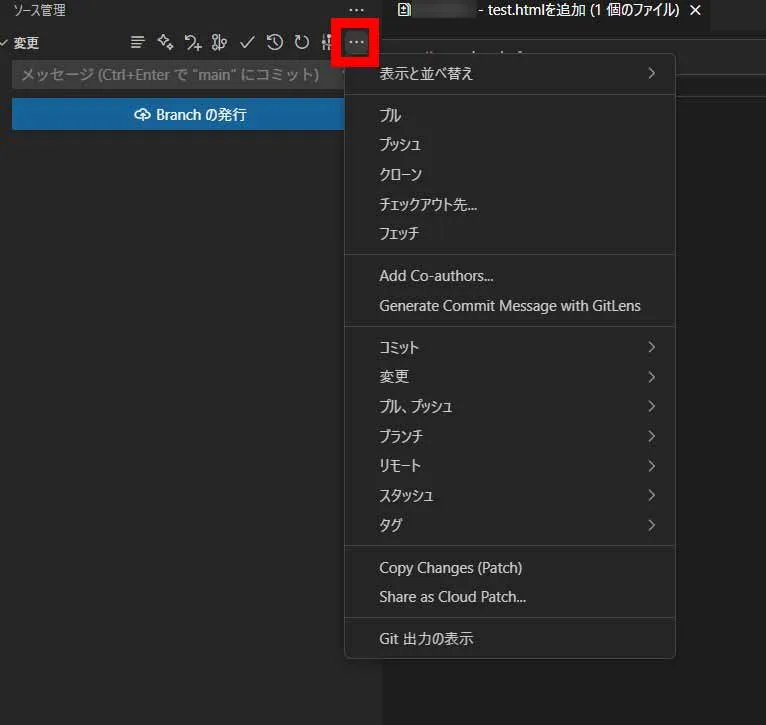This screenshot has height=725, width=766.
Task: Open the ellipsis menu beside ソース管理 title
Action: tap(356, 10)
